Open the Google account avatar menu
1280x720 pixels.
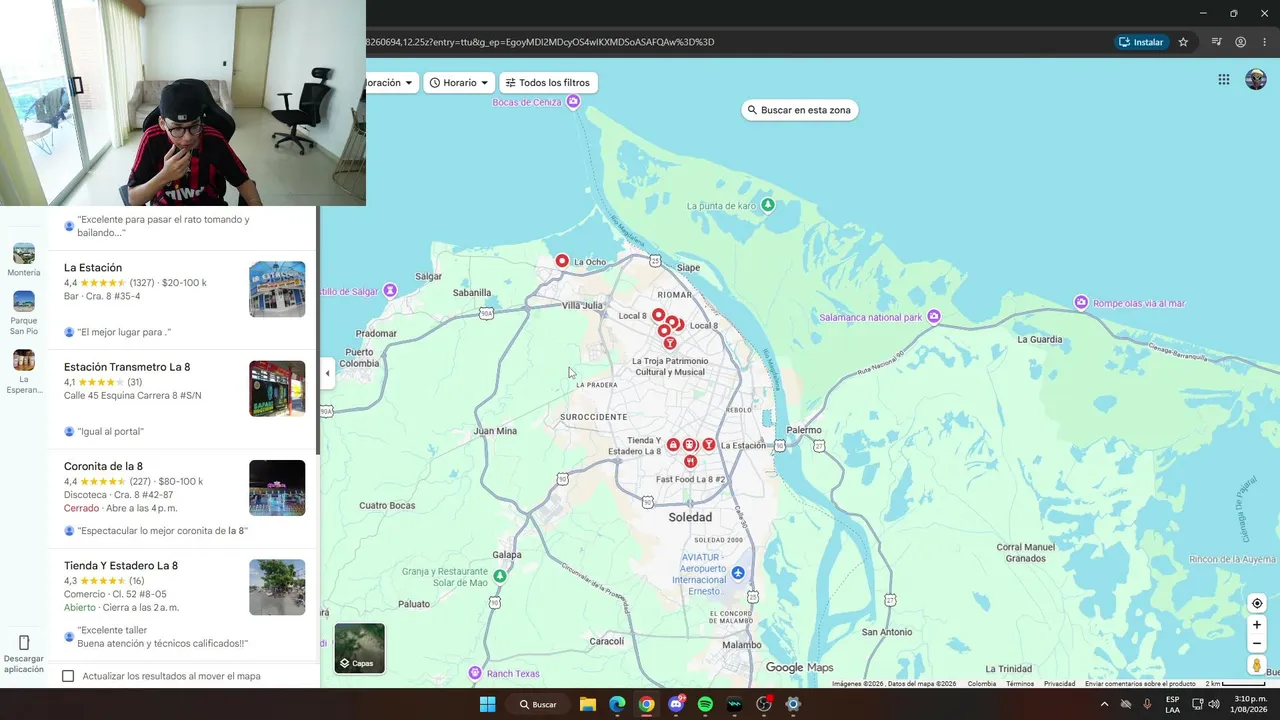click(1256, 80)
